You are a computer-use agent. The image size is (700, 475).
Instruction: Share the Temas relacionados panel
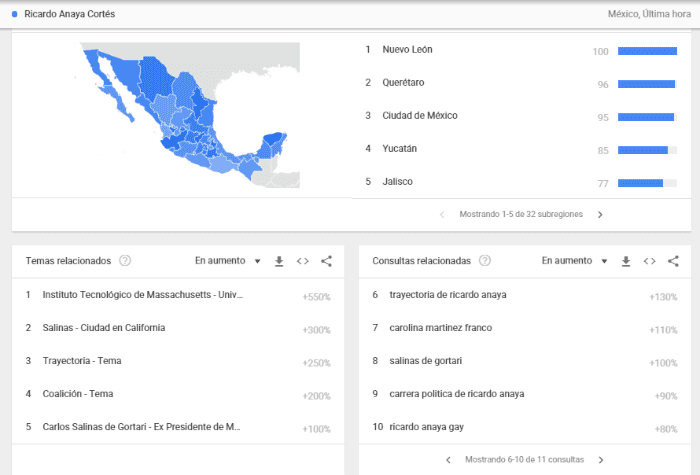326,261
